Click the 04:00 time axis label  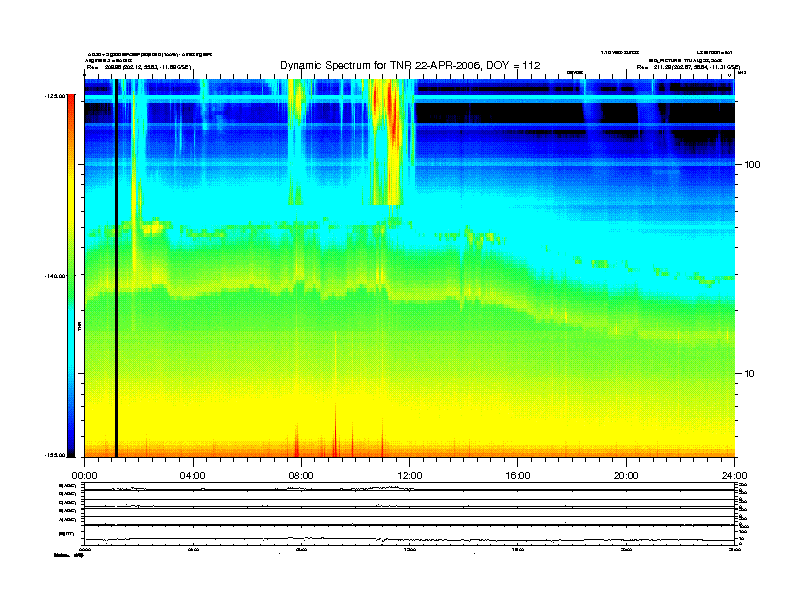point(193,476)
